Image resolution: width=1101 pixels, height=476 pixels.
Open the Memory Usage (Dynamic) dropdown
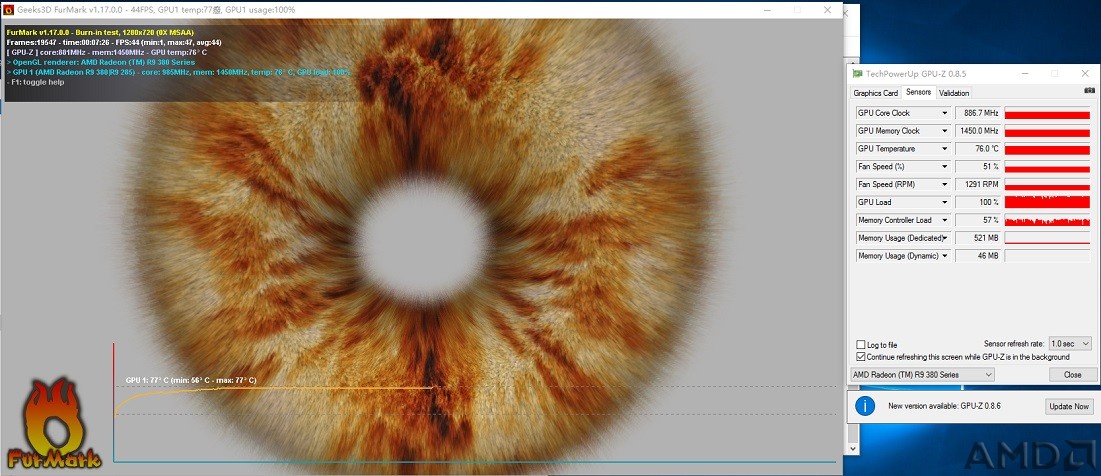pos(945,256)
